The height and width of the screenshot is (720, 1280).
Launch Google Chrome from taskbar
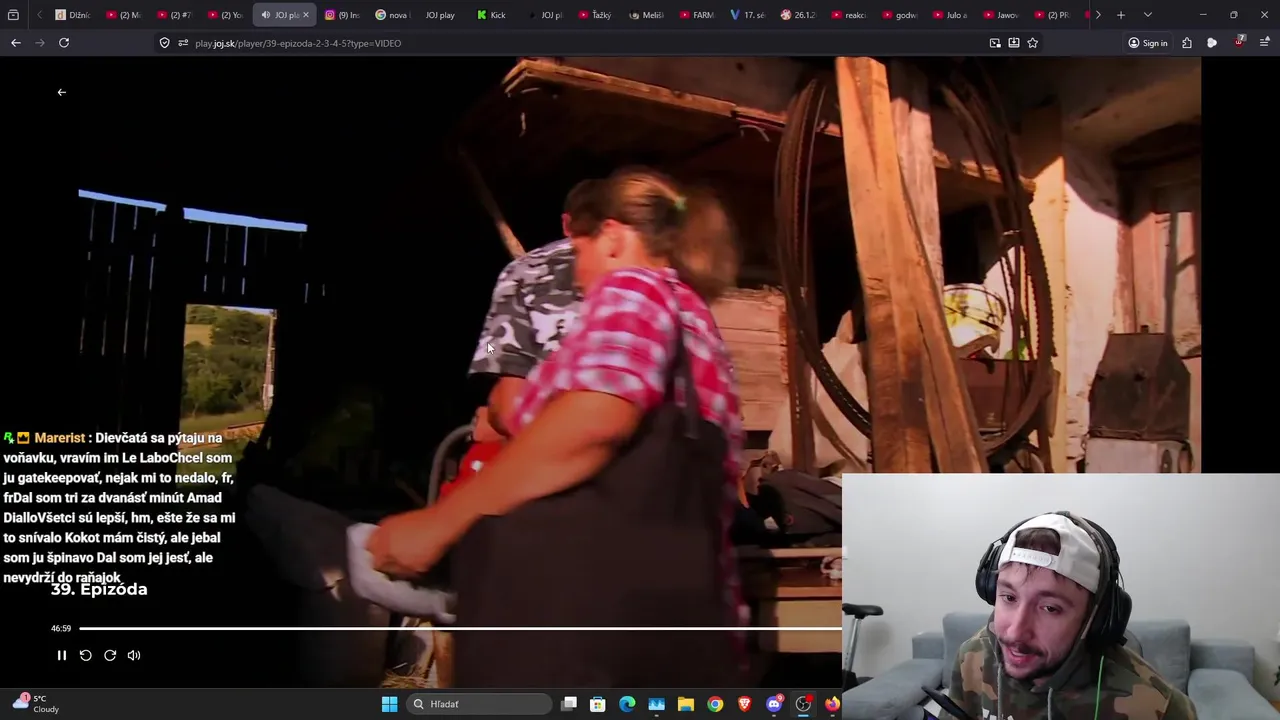coord(715,704)
